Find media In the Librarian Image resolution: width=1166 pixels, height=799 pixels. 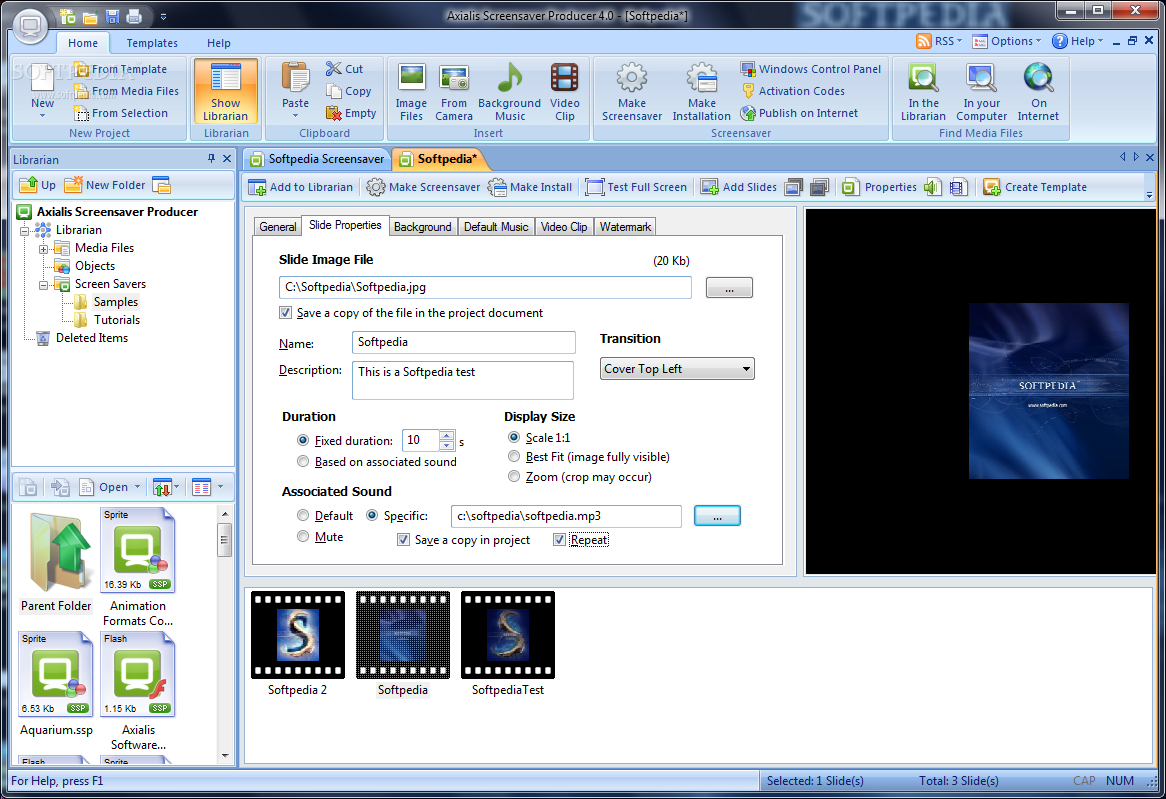(923, 92)
